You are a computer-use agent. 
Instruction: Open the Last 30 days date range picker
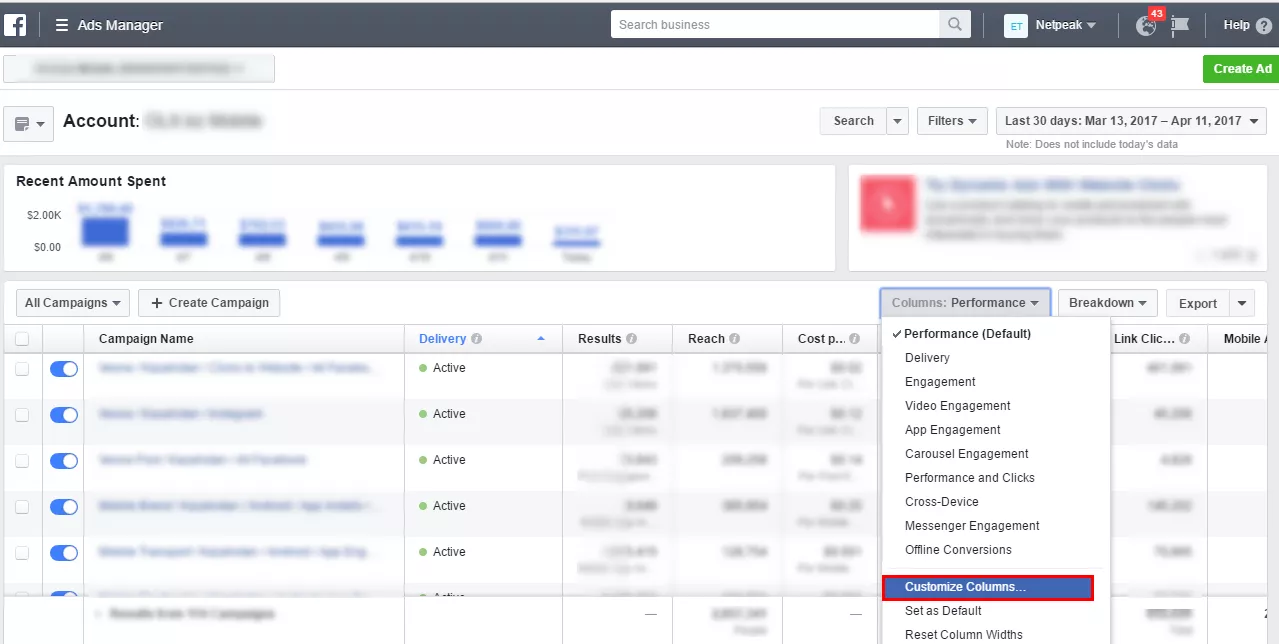[1132, 121]
